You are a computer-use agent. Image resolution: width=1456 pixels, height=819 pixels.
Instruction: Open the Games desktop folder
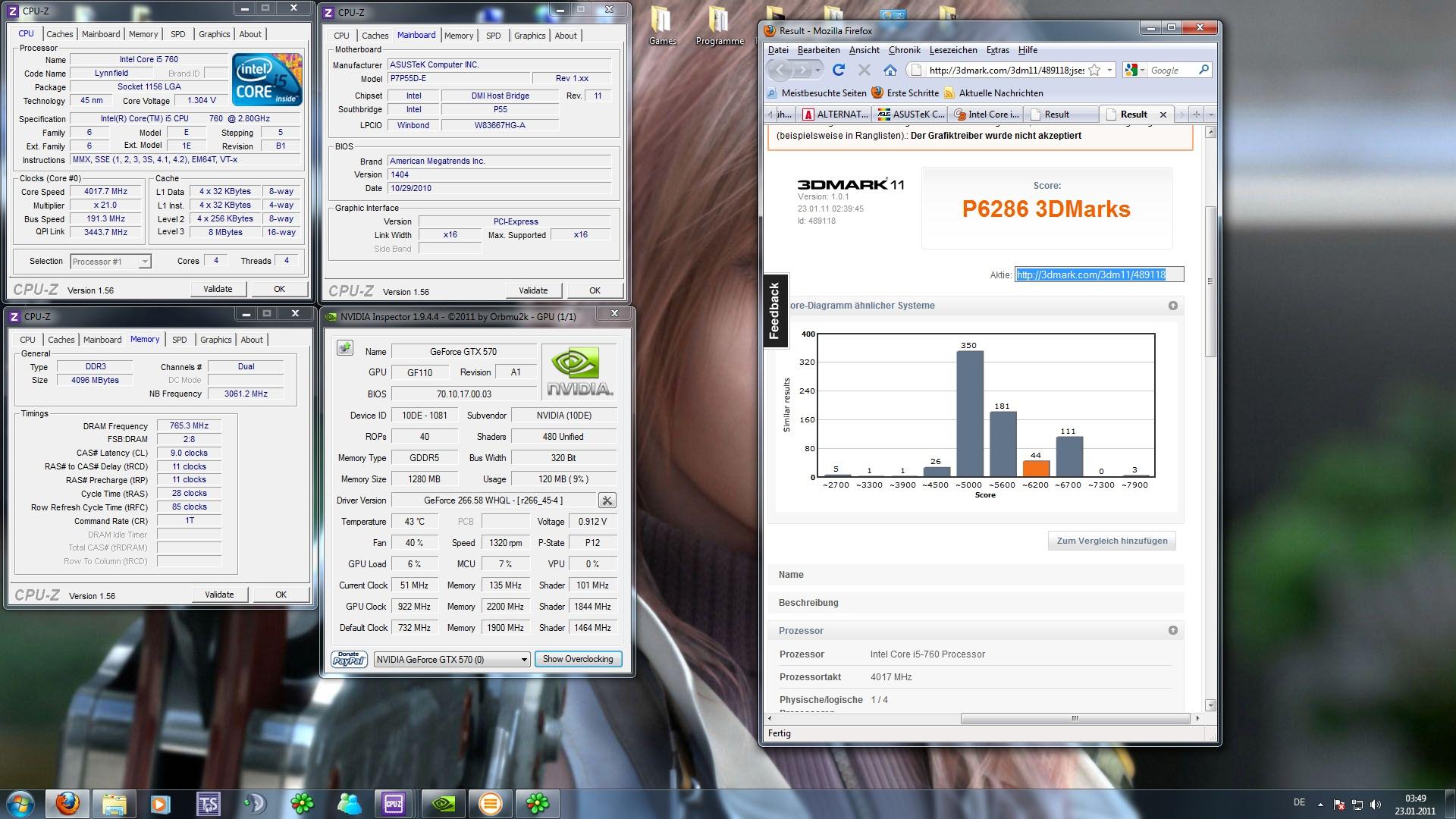tap(662, 27)
